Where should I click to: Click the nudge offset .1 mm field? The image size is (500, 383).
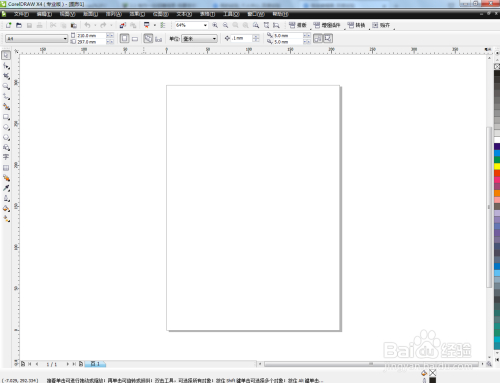tap(242, 38)
